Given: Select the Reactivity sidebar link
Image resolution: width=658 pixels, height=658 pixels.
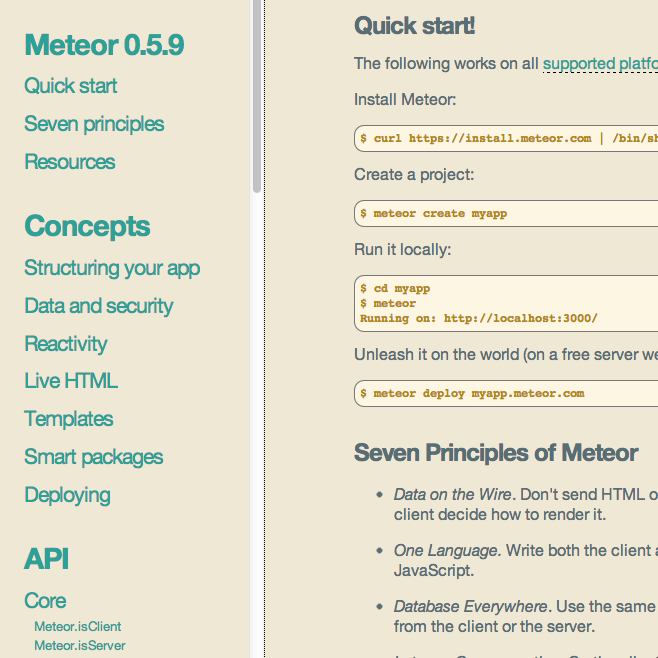Looking at the screenshot, I should click(66, 344).
